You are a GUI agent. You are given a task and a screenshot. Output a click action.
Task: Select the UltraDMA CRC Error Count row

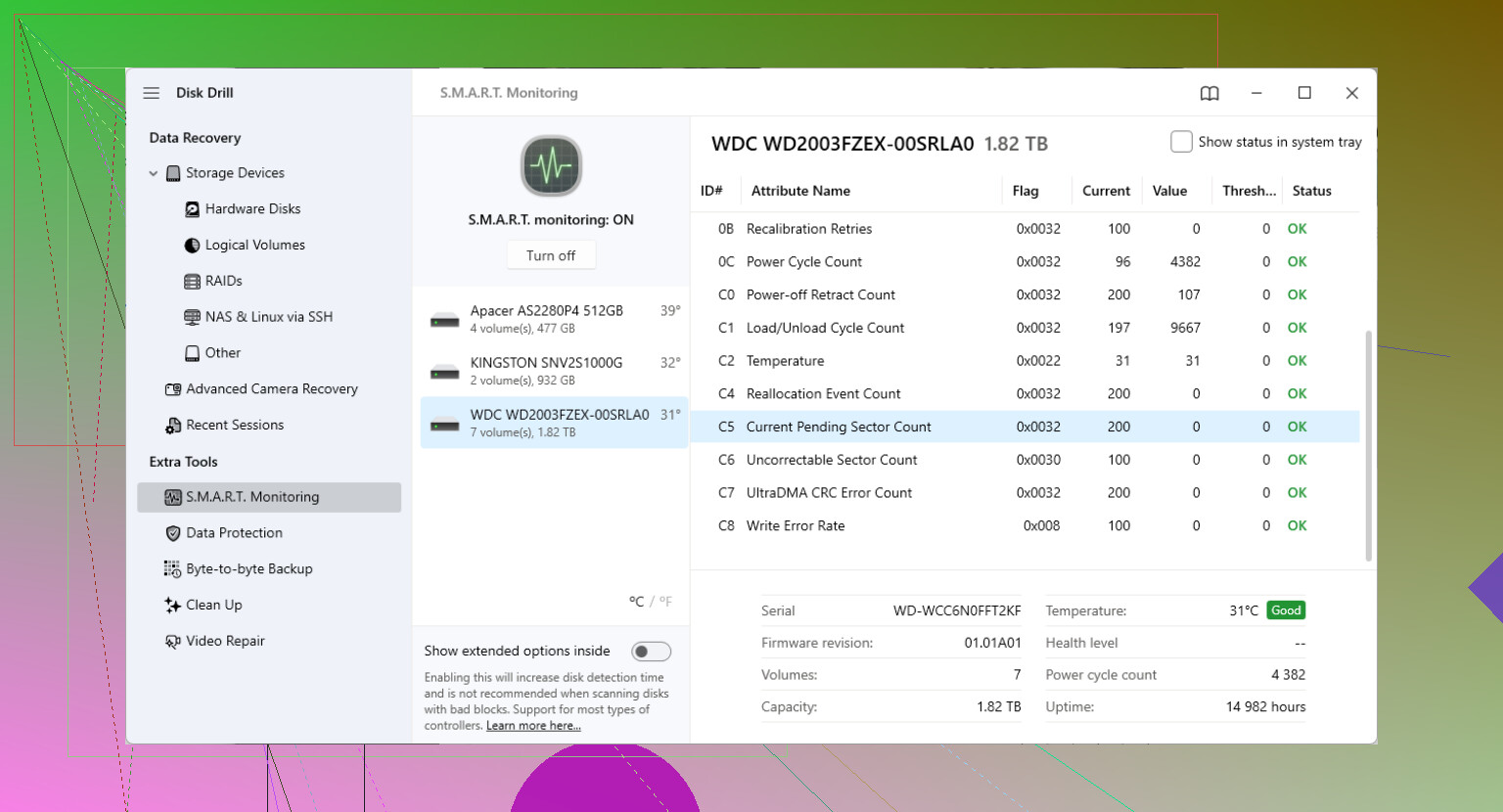(1025, 493)
